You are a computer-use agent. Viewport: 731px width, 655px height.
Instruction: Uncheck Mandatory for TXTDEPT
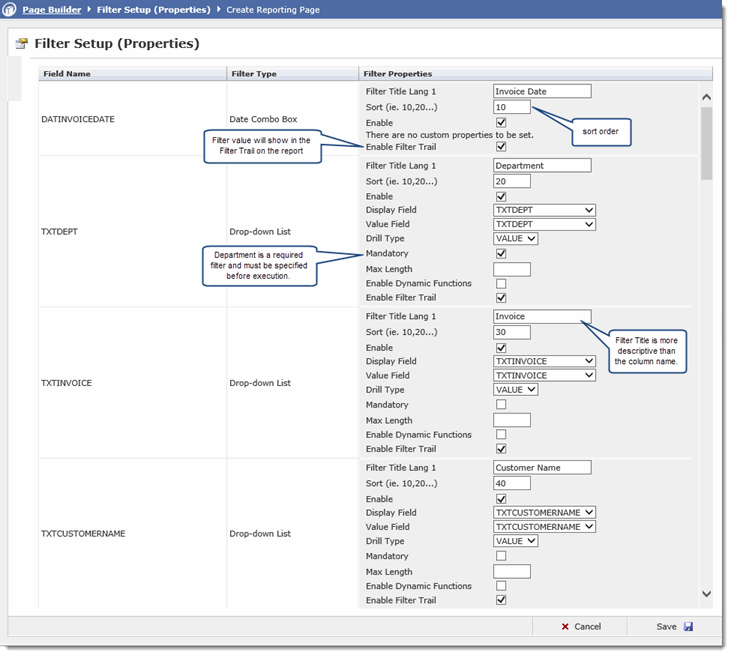(501, 254)
